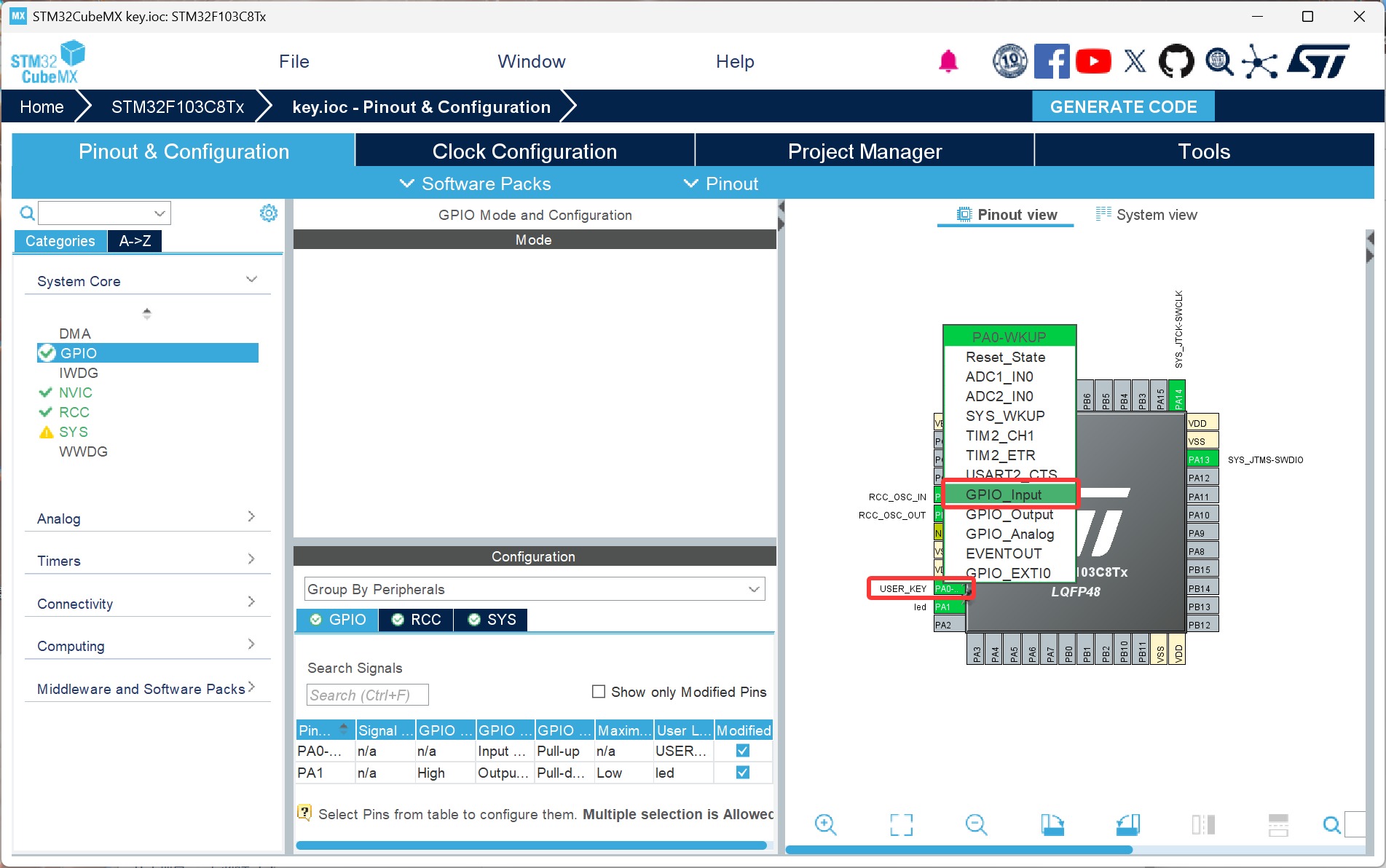Click the pin search magnifier icon
Screen dimensions: 1386x868
click(1331, 824)
